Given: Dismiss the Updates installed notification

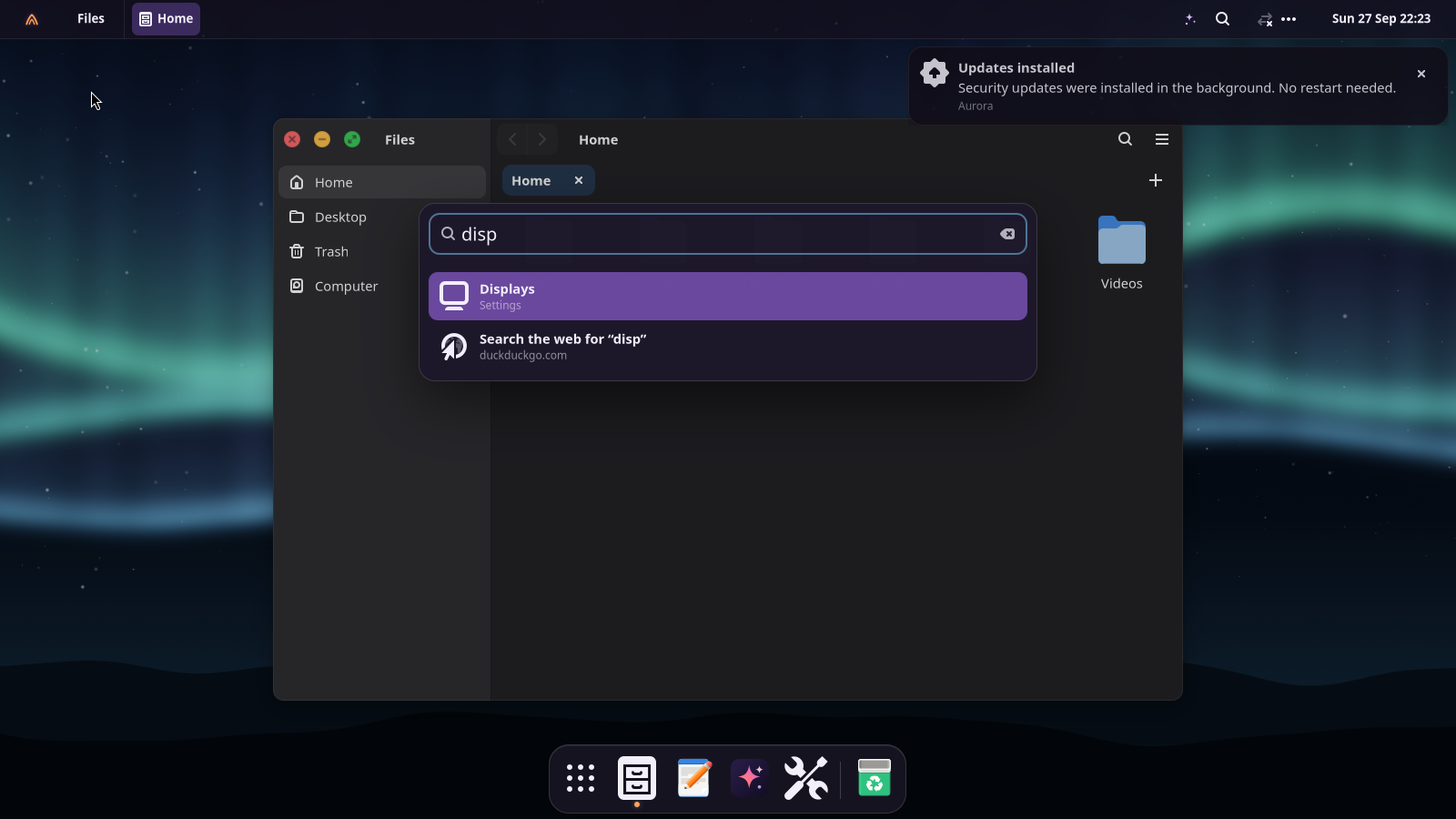Looking at the screenshot, I should coord(1421,74).
